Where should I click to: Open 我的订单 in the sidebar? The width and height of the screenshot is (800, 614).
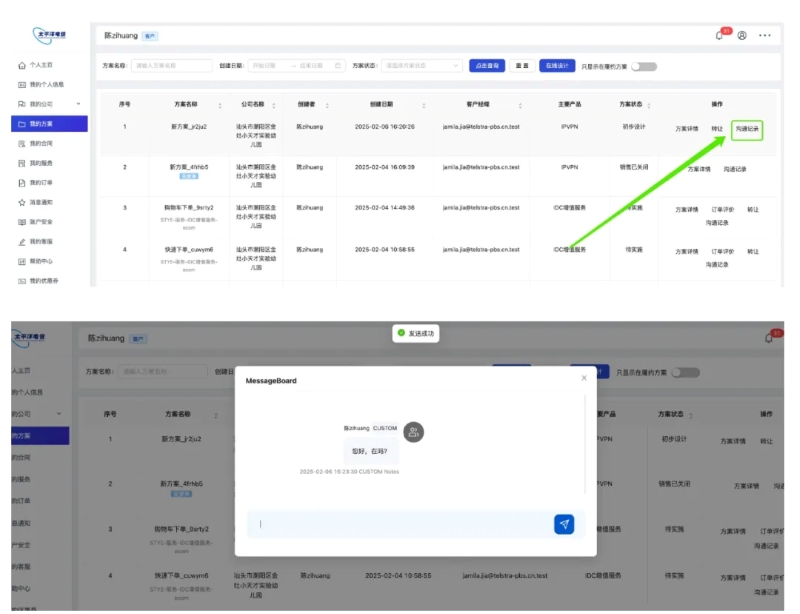[x=44, y=183]
